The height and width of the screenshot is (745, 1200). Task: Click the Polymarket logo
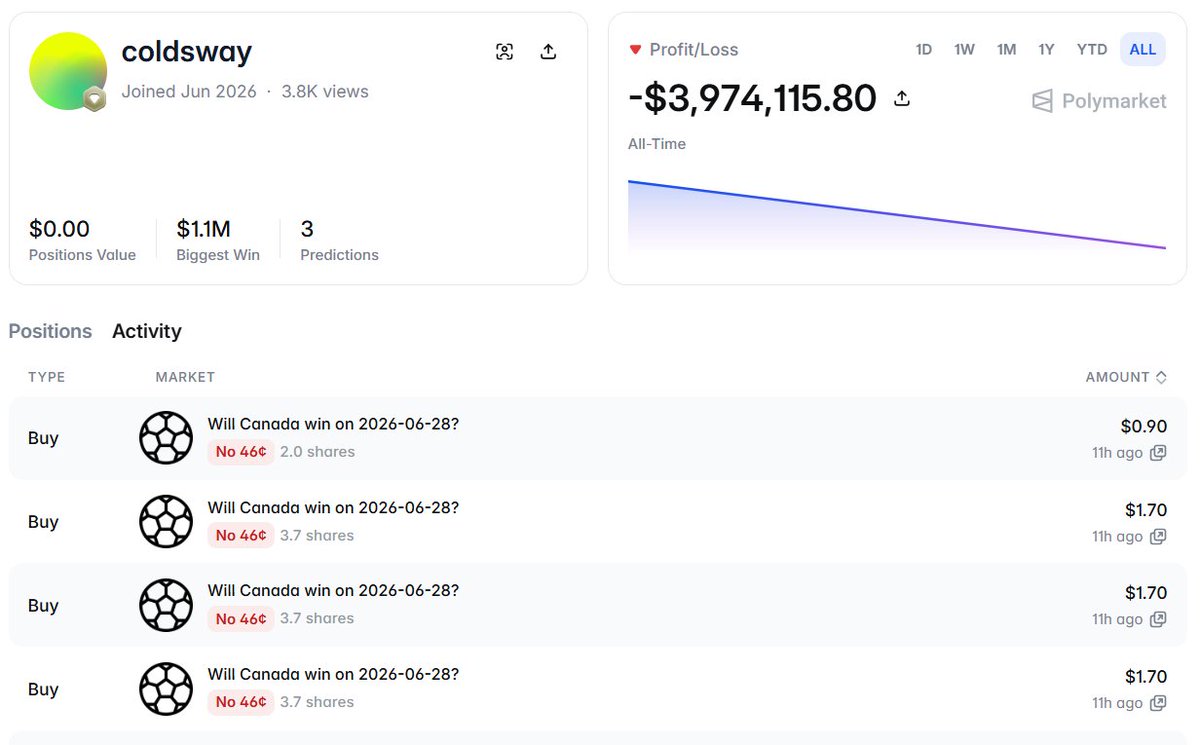point(1099,101)
